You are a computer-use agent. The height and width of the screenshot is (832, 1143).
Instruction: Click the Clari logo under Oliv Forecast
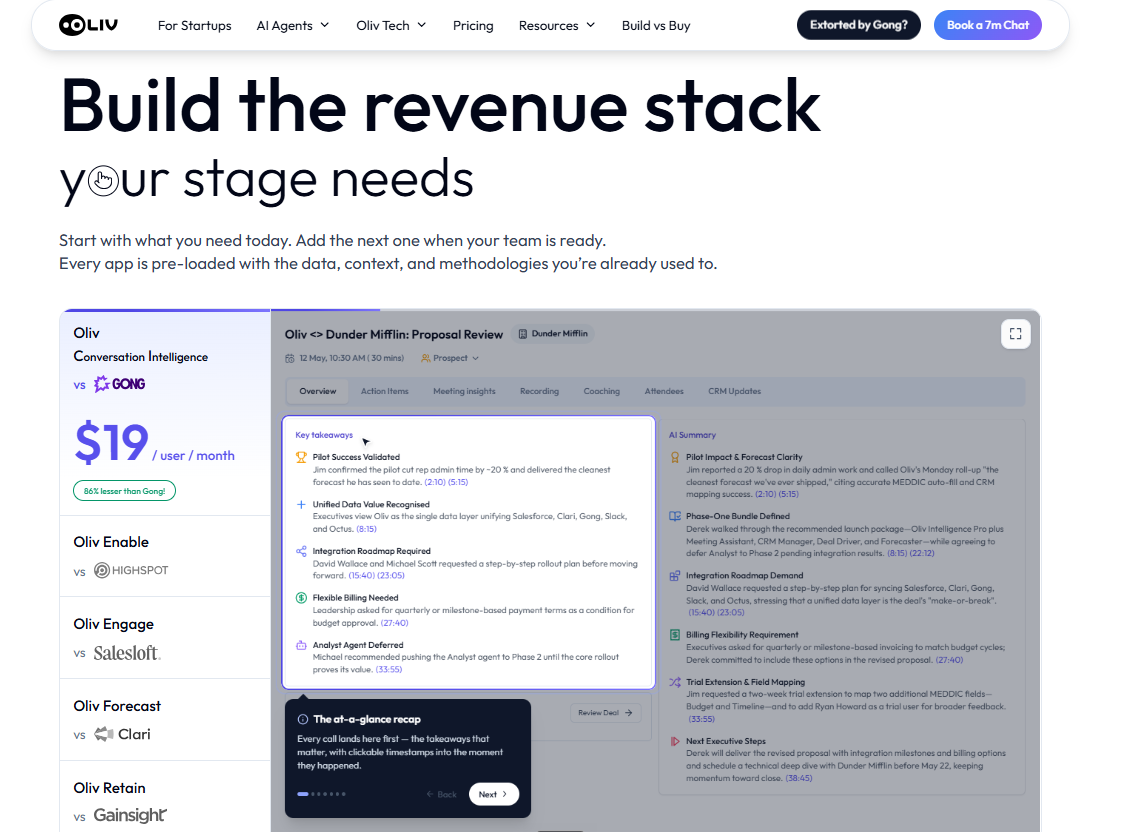point(122,734)
